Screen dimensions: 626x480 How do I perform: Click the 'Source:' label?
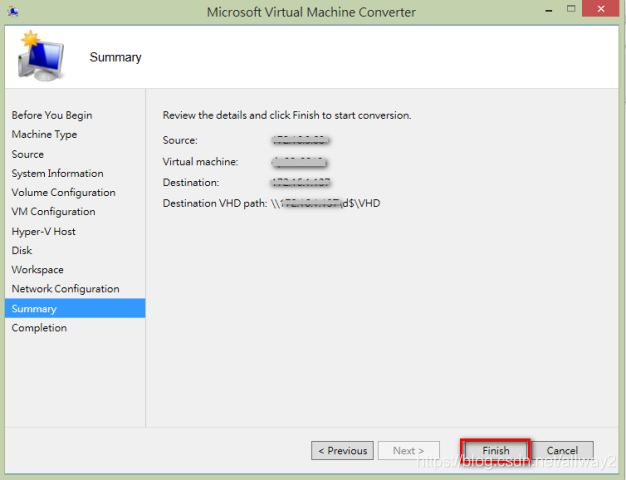pyautogui.click(x=180, y=140)
